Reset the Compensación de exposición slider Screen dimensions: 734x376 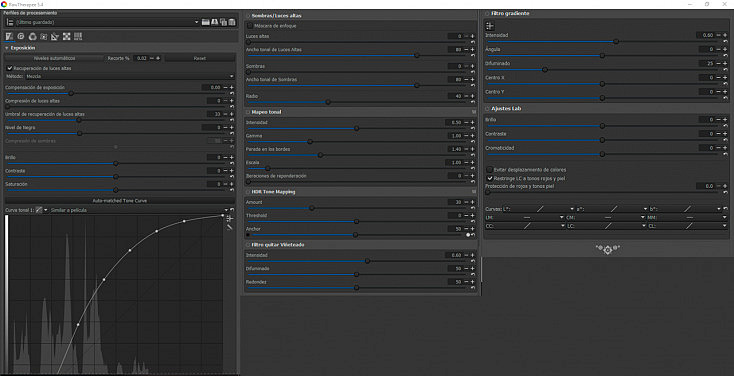[x=232, y=93]
